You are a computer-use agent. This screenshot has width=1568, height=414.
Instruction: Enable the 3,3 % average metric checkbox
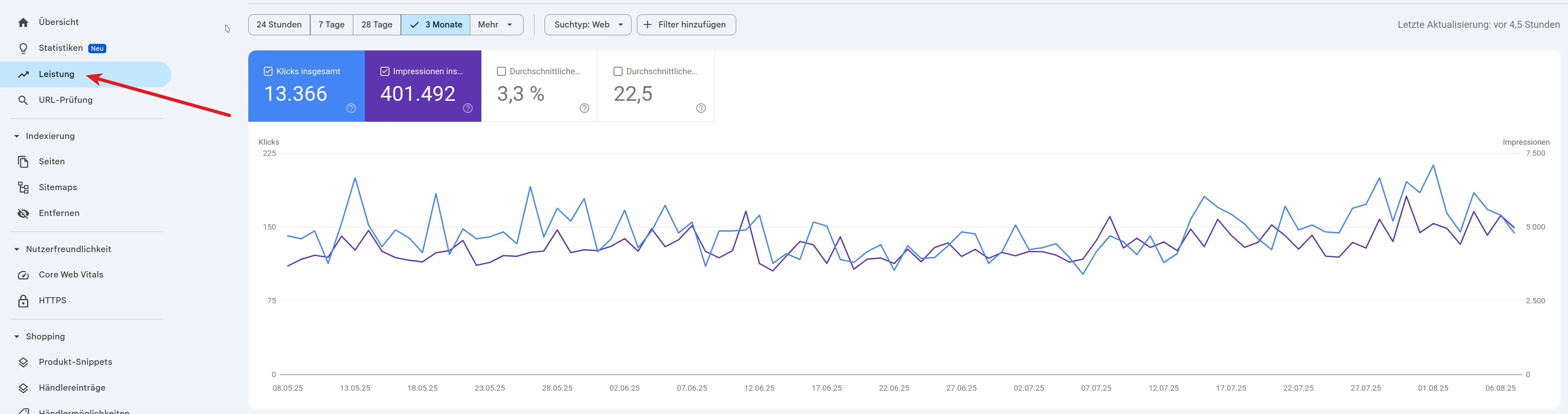[501, 71]
